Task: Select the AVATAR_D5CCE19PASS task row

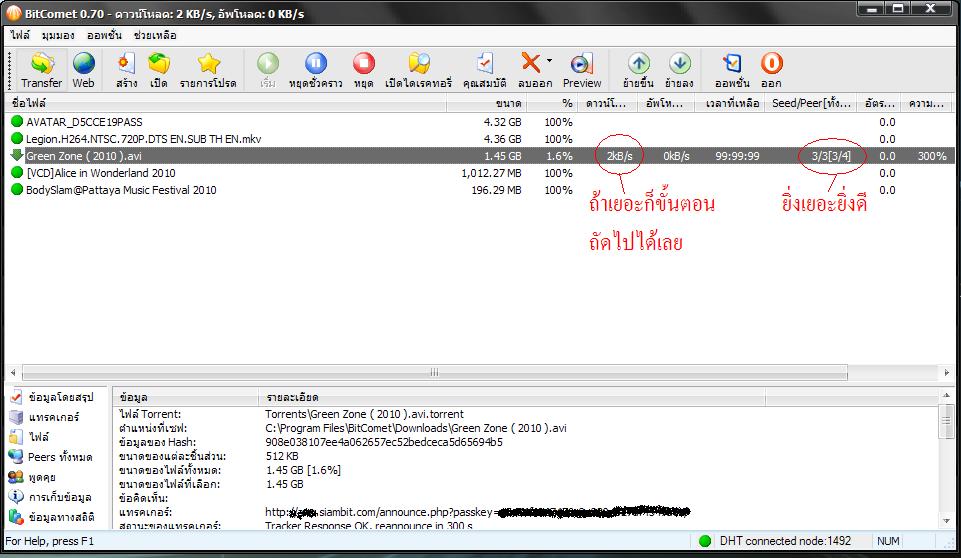Action: [479, 122]
